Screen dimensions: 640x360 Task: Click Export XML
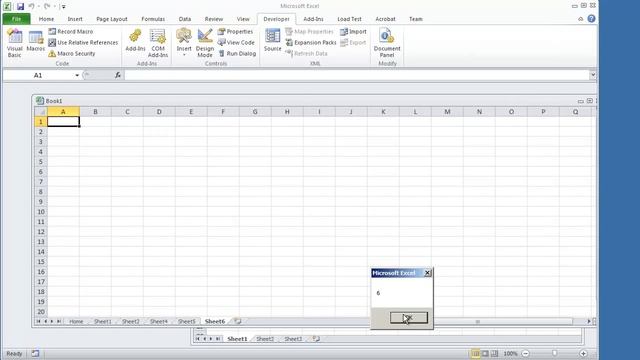pyautogui.click(x=353, y=42)
